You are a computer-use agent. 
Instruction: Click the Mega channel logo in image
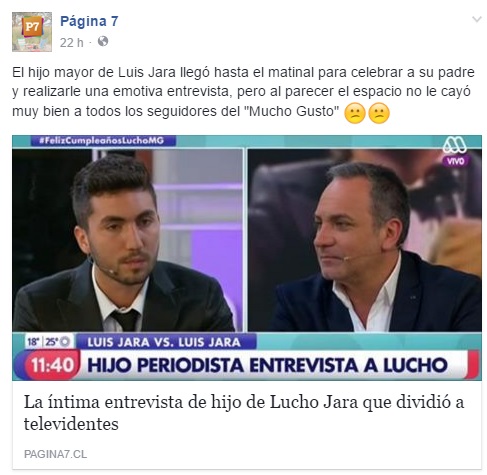pos(454,145)
